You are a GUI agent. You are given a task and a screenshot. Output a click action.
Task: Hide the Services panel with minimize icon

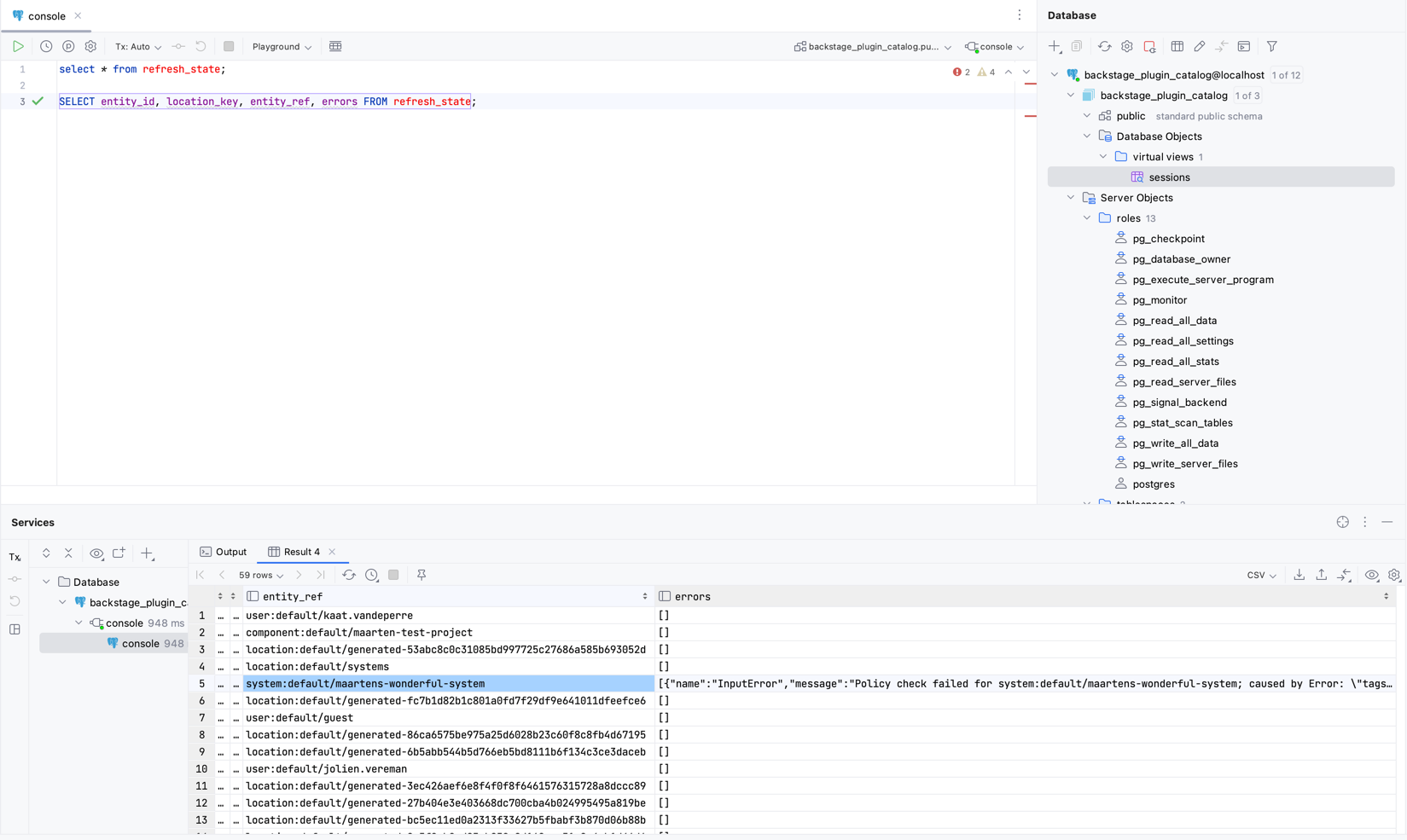1387,522
